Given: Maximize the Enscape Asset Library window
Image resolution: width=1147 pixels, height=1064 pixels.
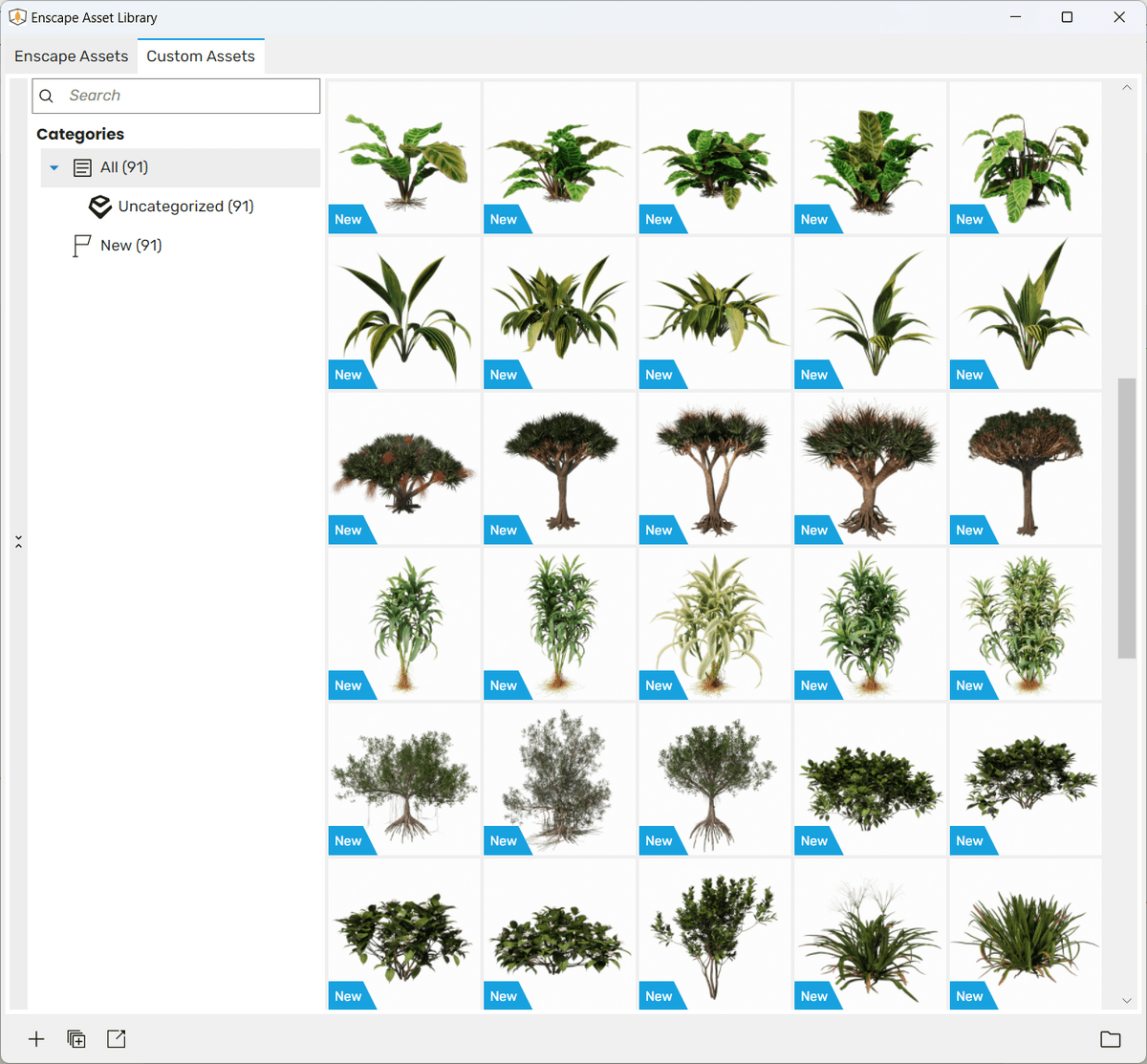Looking at the screenshot, I should pyautogui.click(x=1067, y=17).
